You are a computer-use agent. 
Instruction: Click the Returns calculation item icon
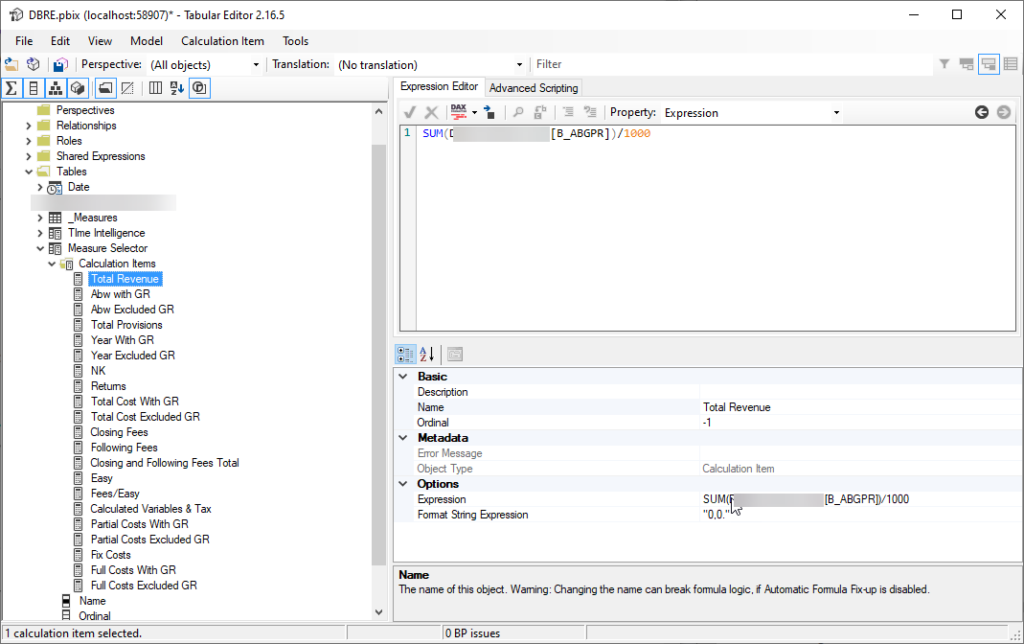(78, 386)
